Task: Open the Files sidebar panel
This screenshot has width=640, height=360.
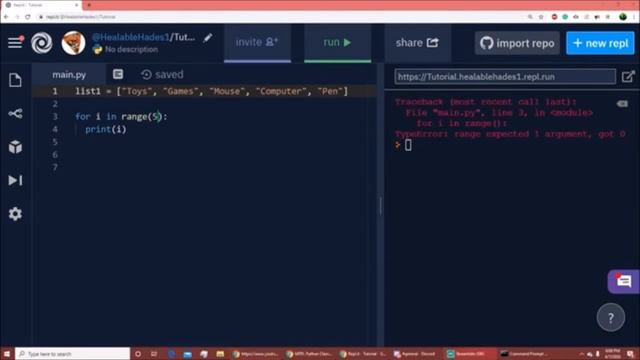Action: tap(15, 80)
